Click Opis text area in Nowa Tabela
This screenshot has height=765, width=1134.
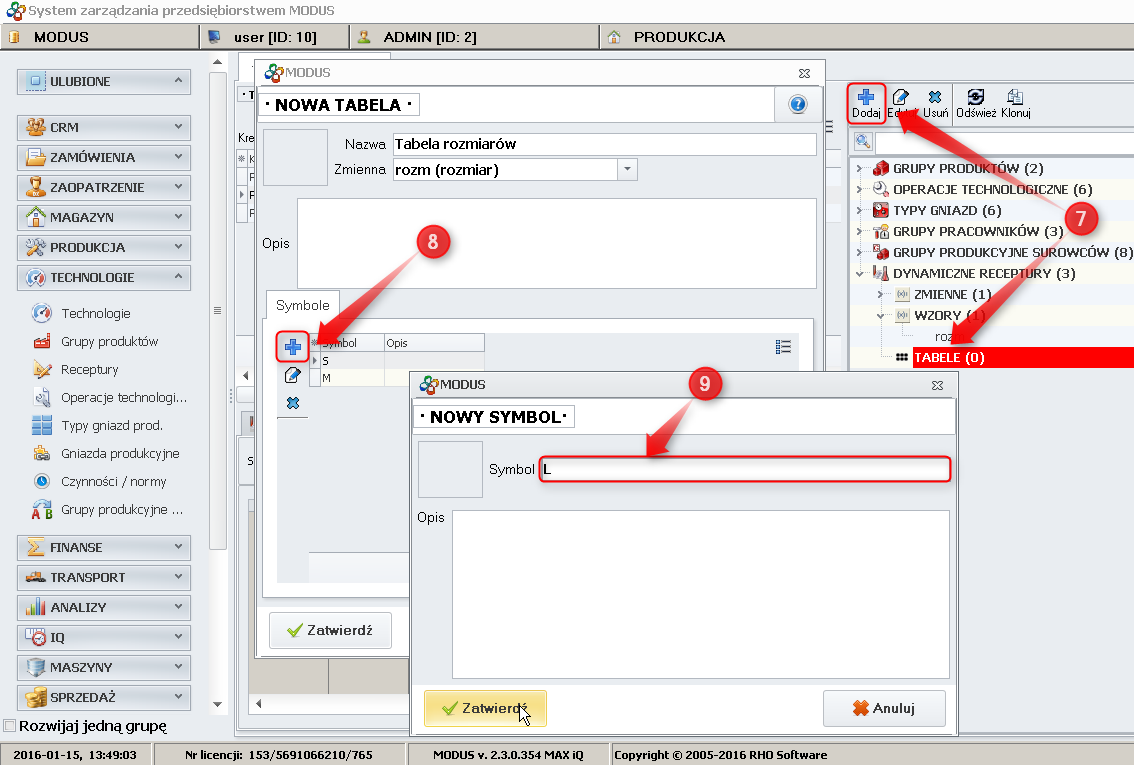(x=557, y=244)
